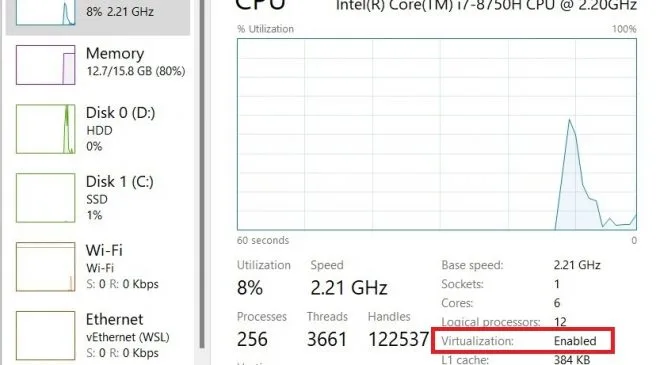Screen dimensions: 660x365
Task: Click the Processes count 256
Action: [252, 339]
